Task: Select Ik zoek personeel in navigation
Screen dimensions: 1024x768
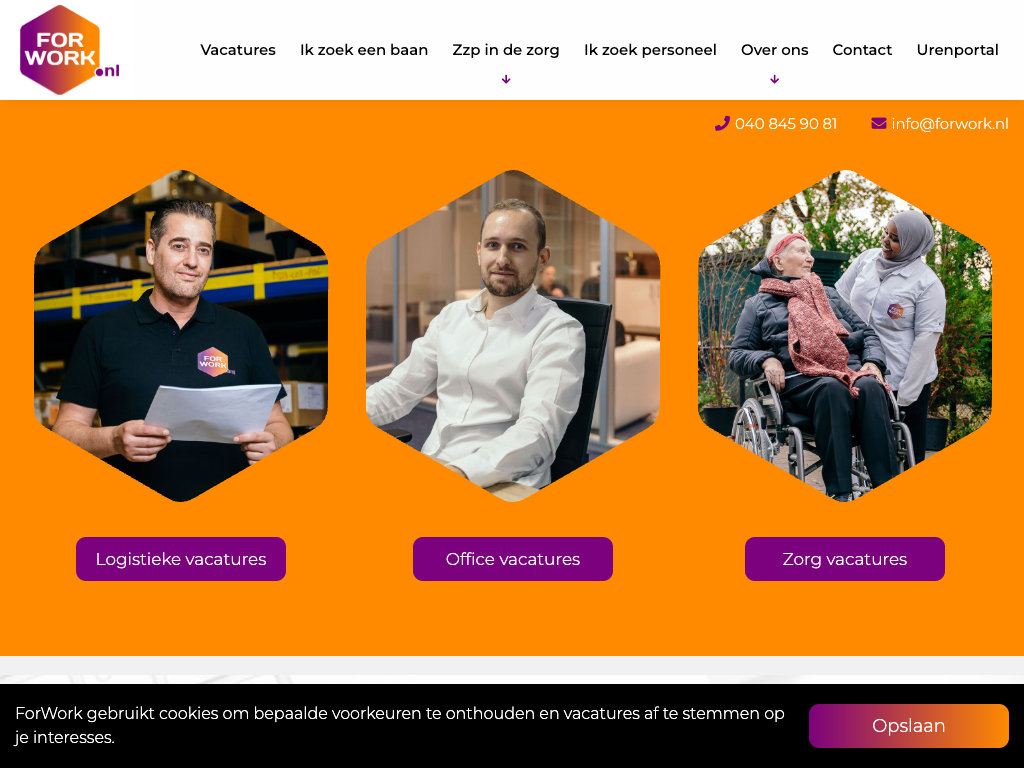Action: click(650, 50)
